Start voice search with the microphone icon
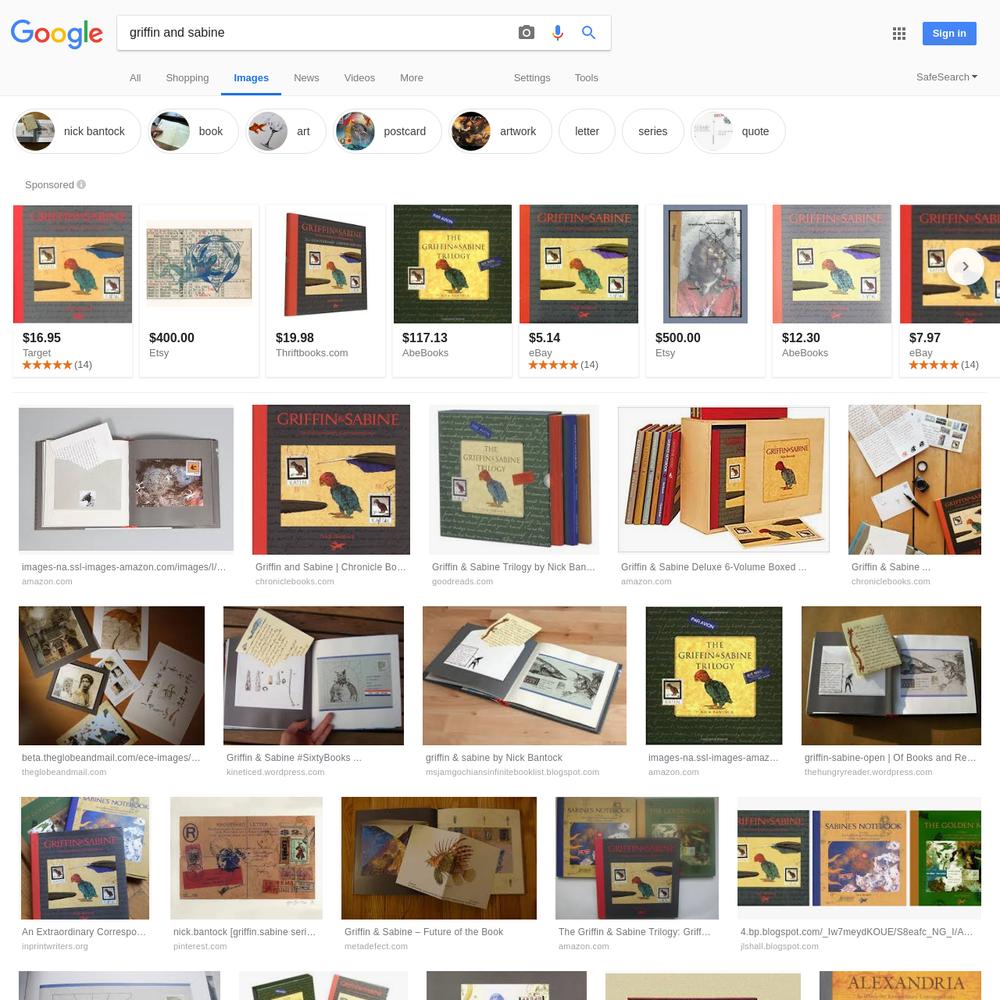 pos(557,33)
